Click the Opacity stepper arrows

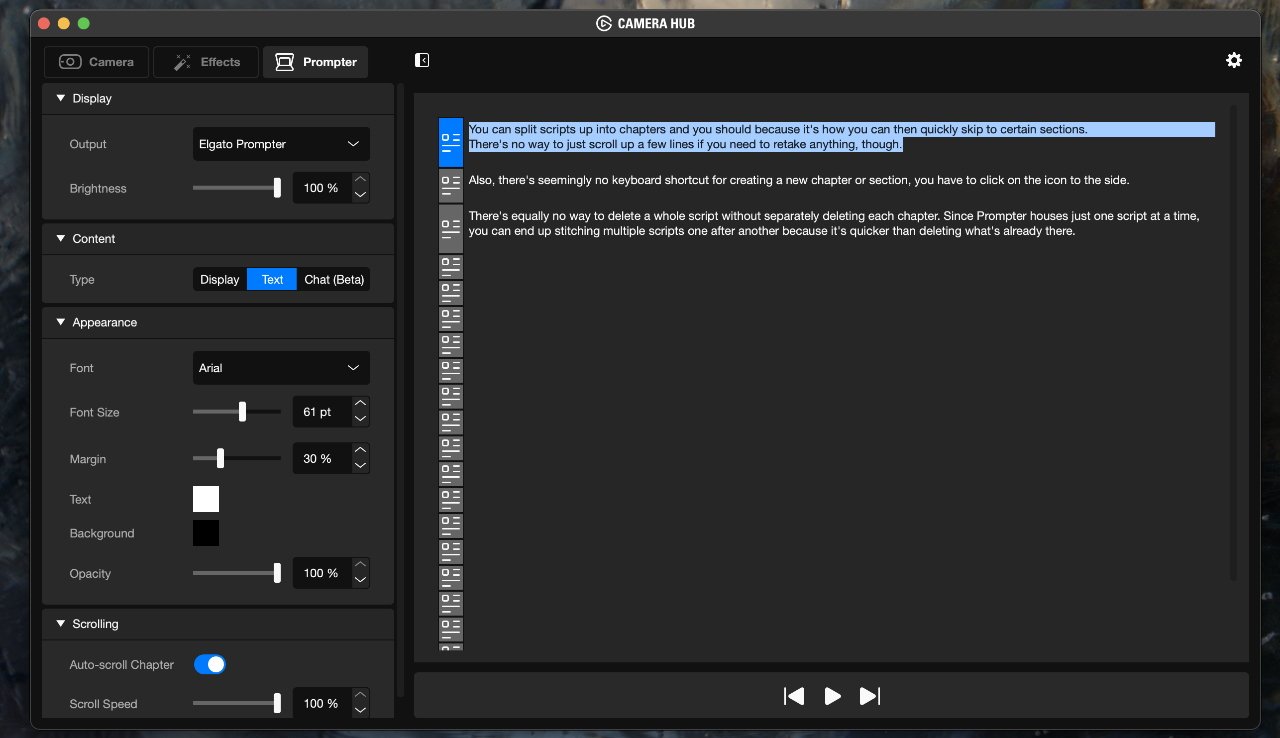pyautogui.click(x=361, y=573)
